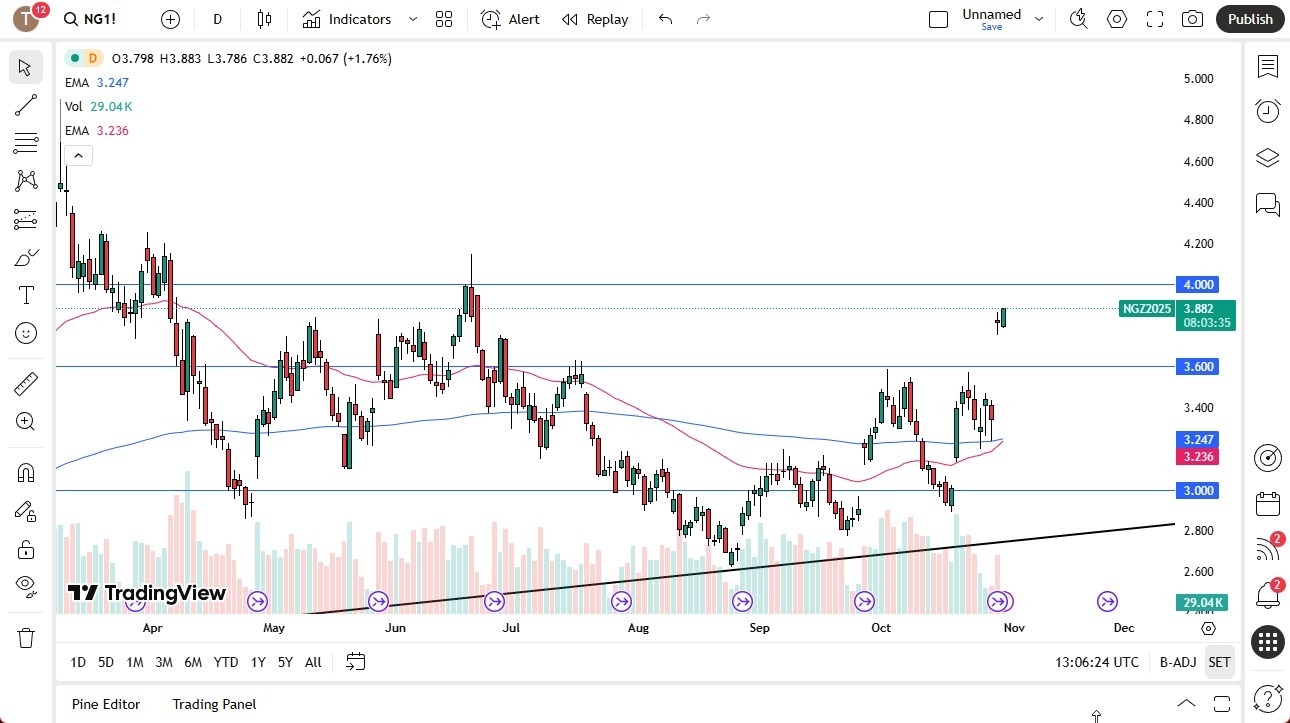Screen dimensions: 1290x723
Task: Lock all drawings with the padlock icon
Action: point(25,549)
